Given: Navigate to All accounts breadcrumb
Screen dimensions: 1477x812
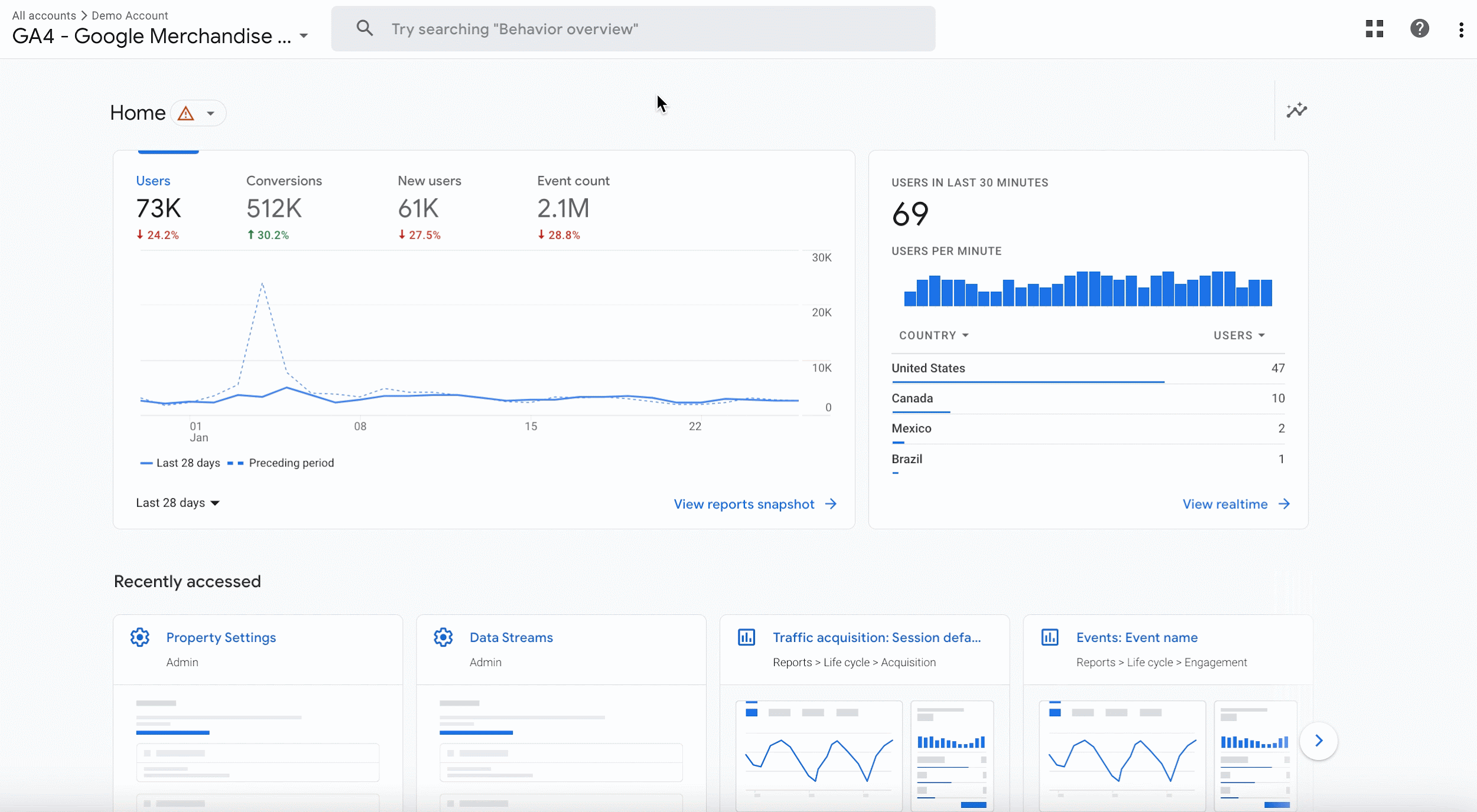Looking at the screenshot, I should coord(44,15).
